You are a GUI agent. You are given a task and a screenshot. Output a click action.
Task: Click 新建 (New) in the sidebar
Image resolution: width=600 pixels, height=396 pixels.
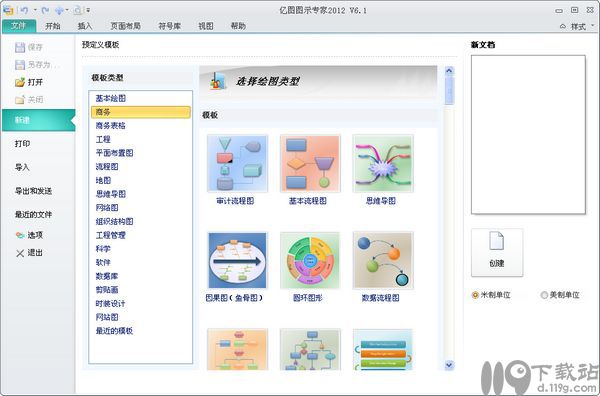click(x=38, y=120)
